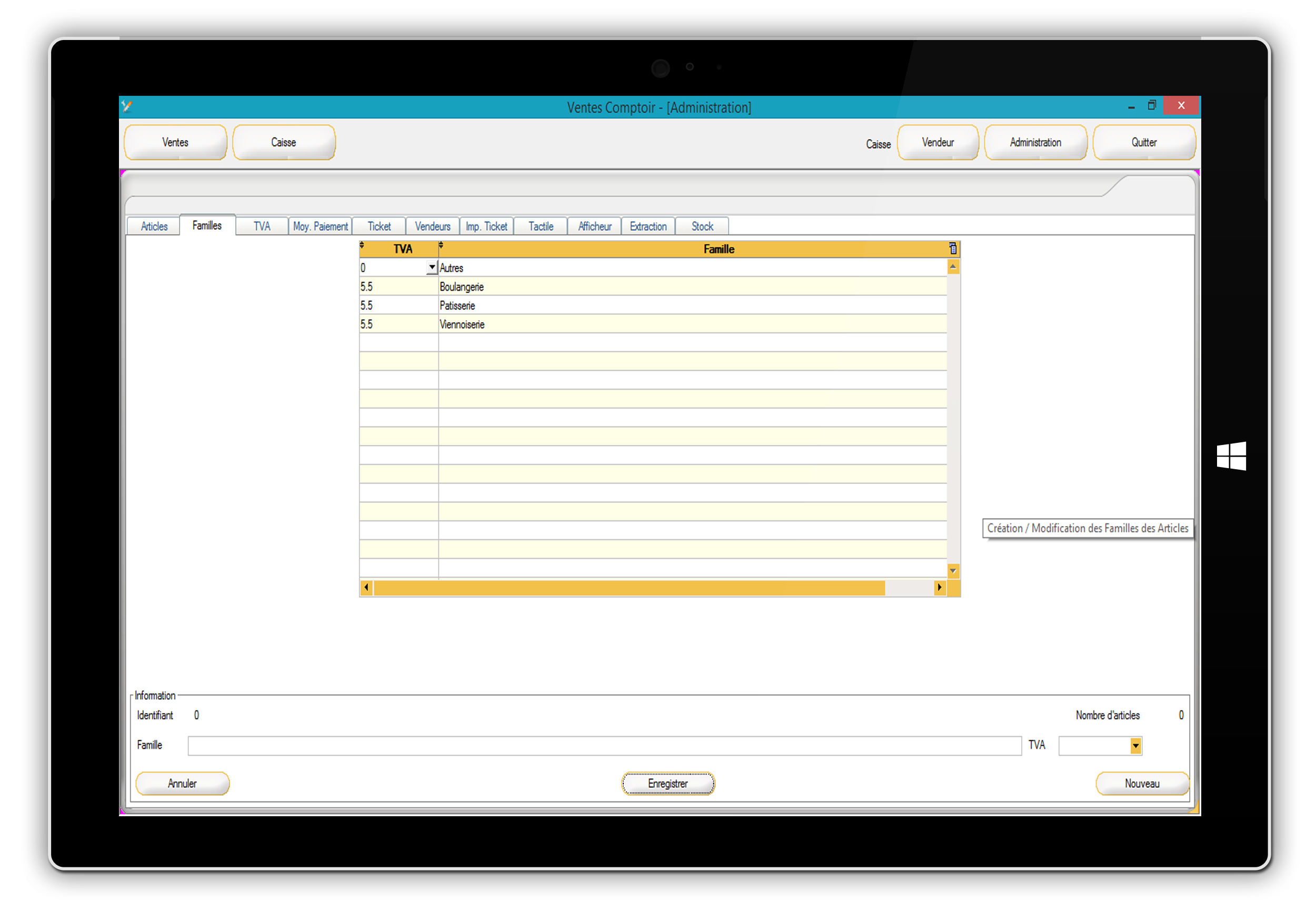Click the table's scroll up arrow

click(x=953, y=266)
